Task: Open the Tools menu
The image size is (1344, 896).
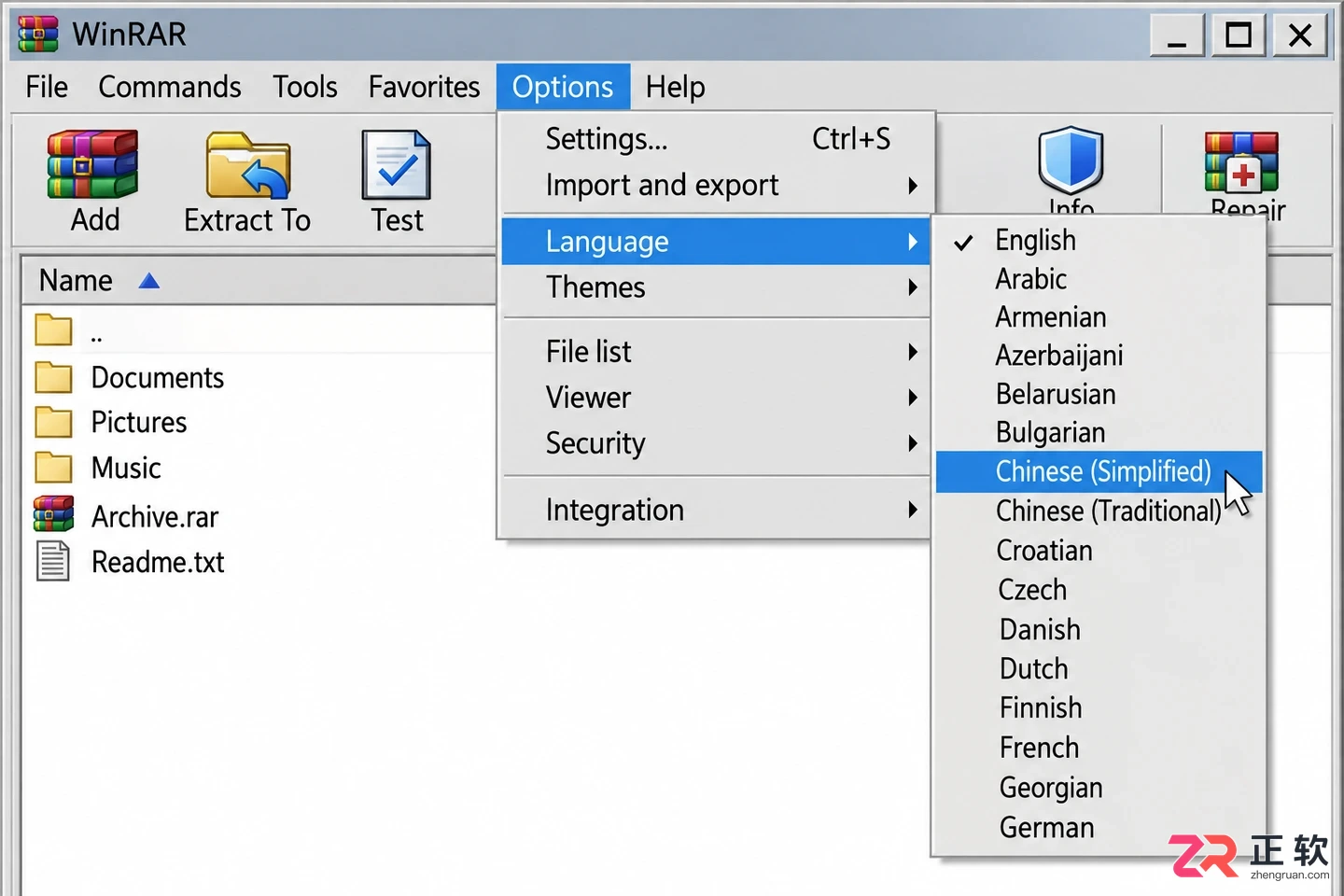Action: (x=305, y=87)
